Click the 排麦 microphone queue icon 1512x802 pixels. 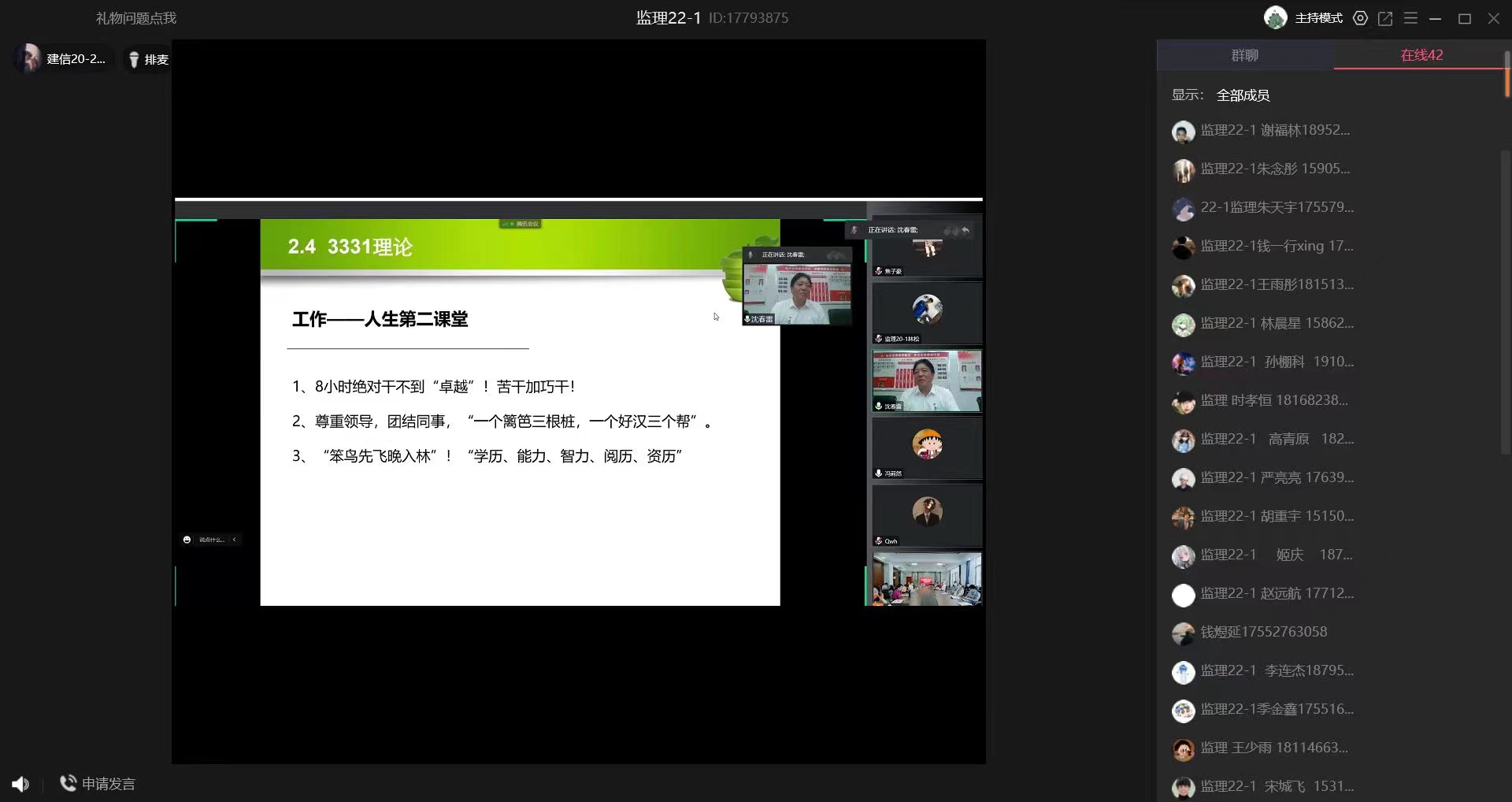134,60
